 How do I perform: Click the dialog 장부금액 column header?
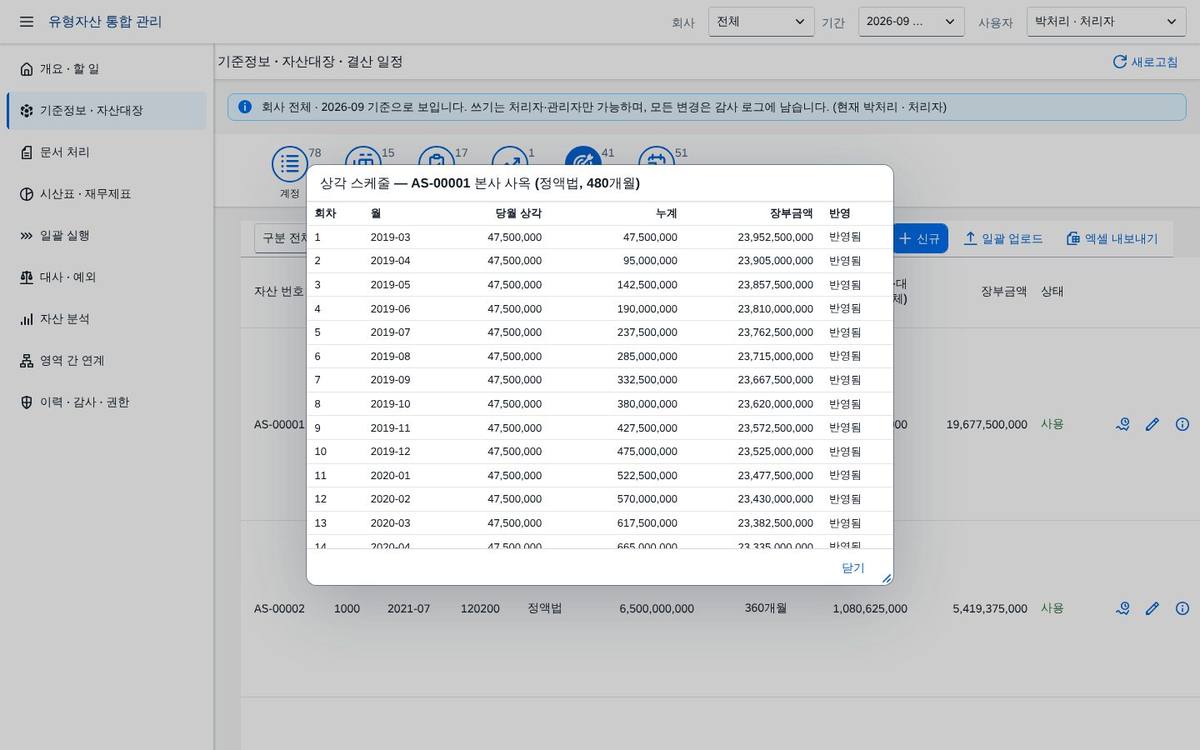click(x=791, y=213)
